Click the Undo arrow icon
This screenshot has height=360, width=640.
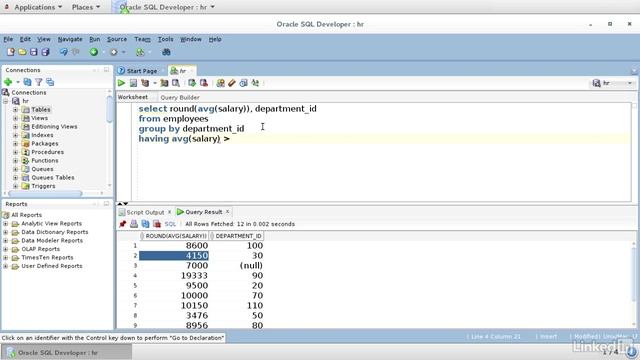click(64, 52)
